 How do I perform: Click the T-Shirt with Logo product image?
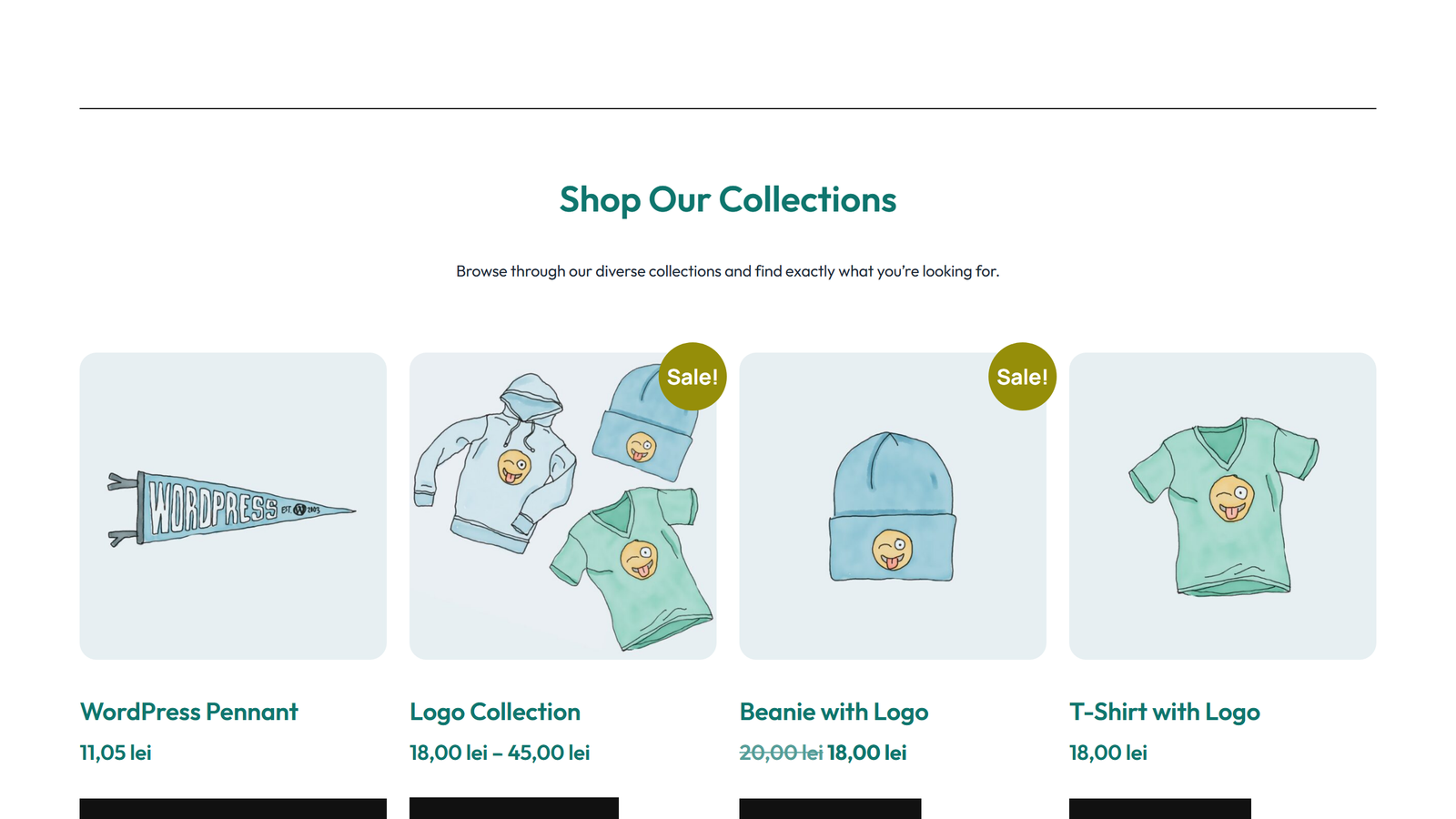point(1222,506)
